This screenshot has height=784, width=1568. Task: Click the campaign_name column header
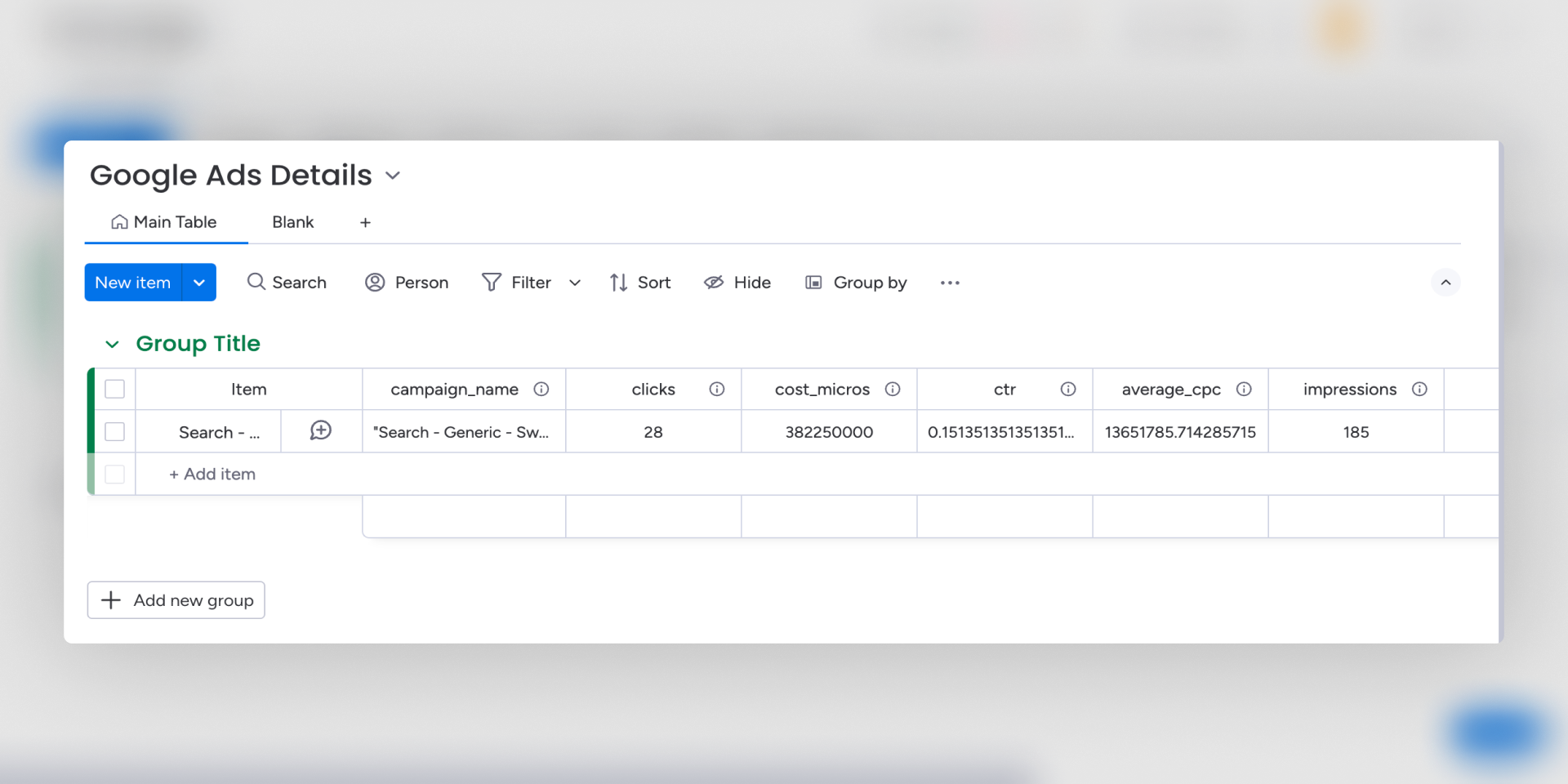click(464, 389)
